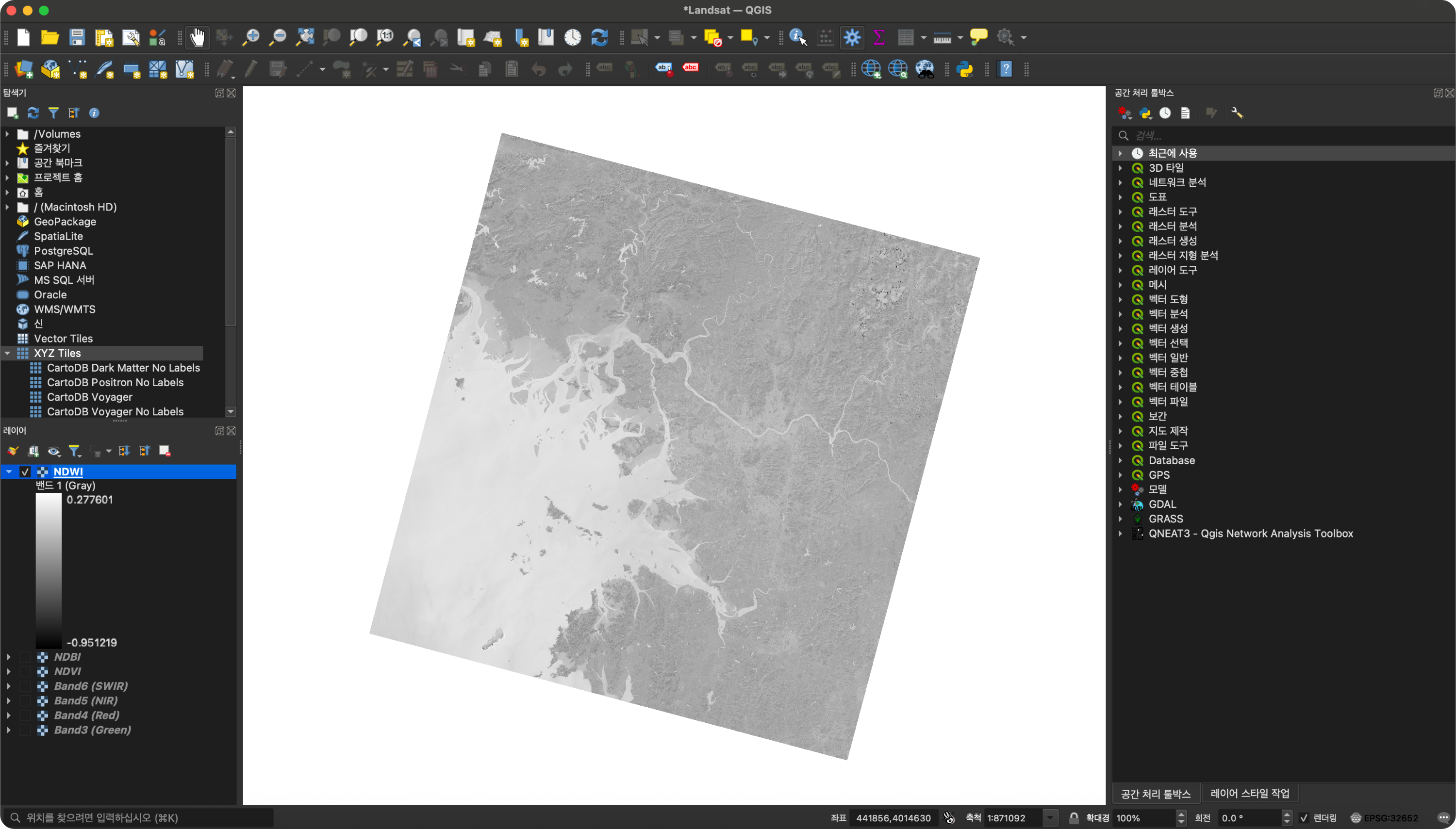Image resolution: width=1456 pixels, height=829 pixels.
Task: Click the NDWI grayscale gradient legend
Action: tap(49, 570)
